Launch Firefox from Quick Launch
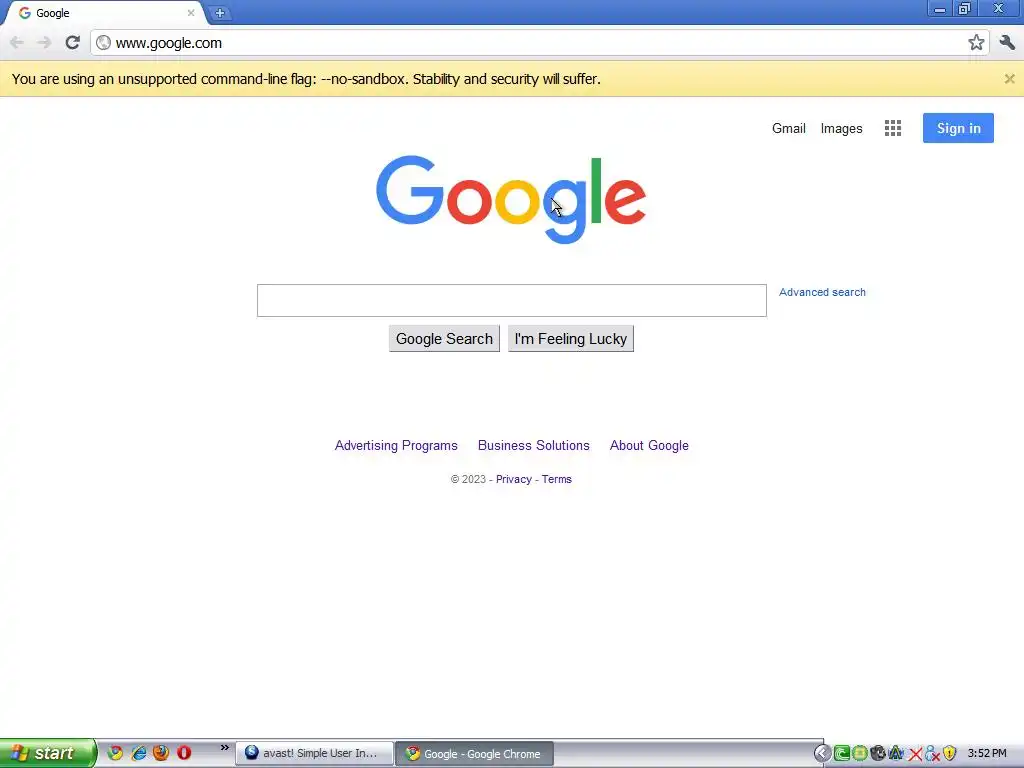Image resolution: width=1024 pixels, height=768 pixels. click(161, 753)
